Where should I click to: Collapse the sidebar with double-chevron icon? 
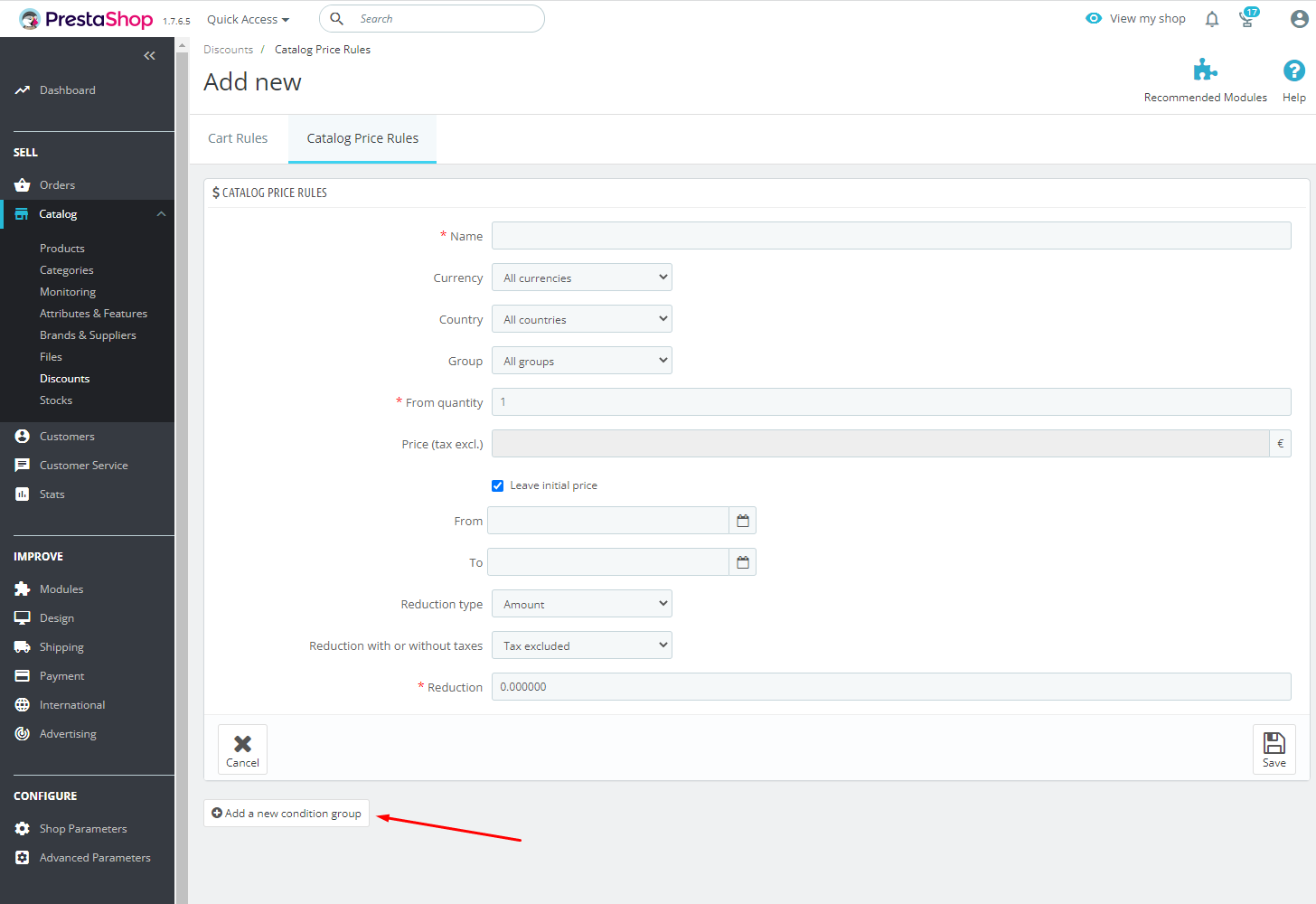[149, 56]
